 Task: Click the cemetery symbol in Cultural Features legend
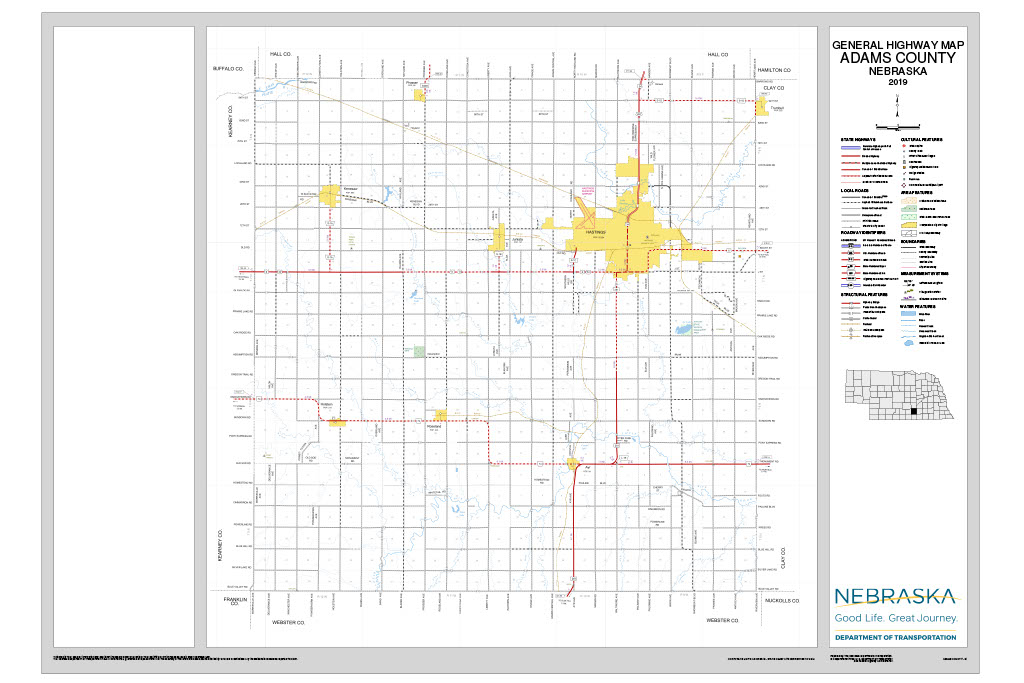(x=904, y=161)
